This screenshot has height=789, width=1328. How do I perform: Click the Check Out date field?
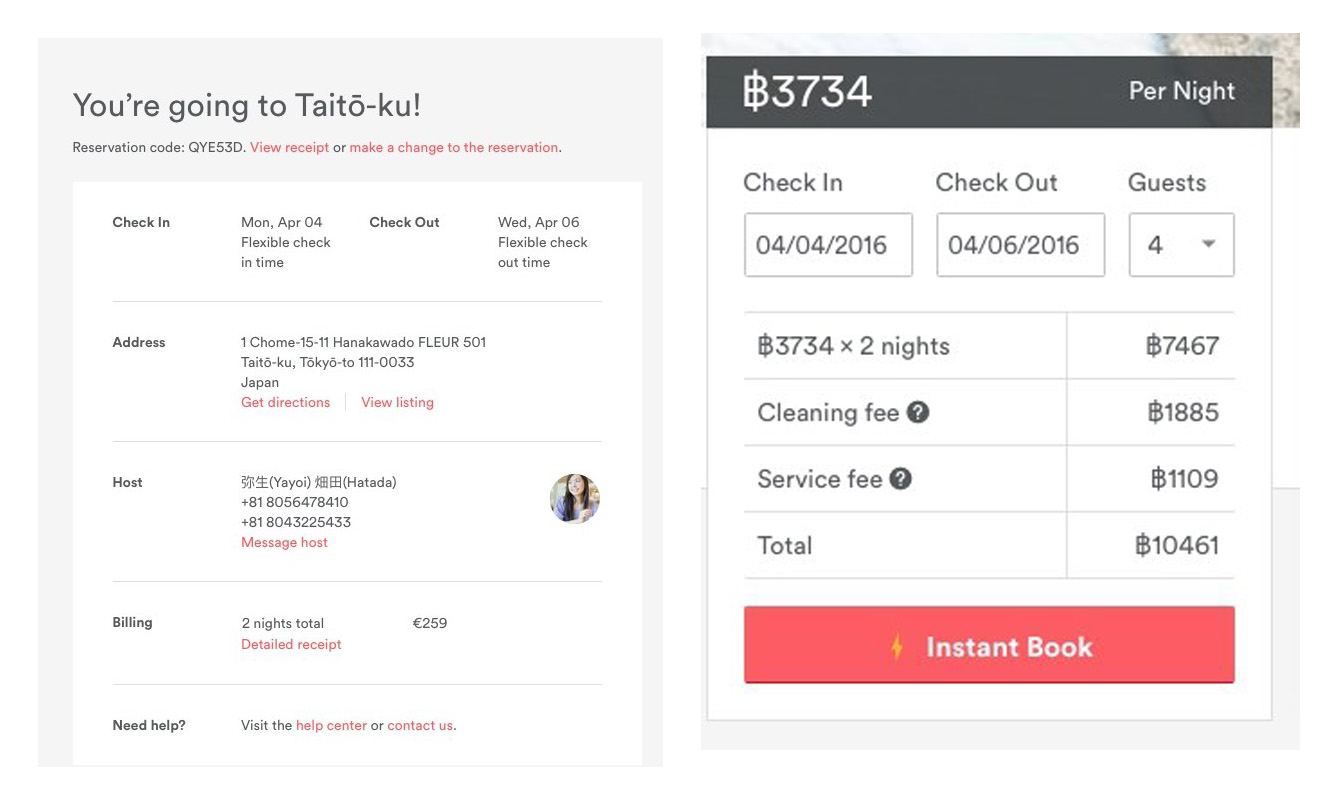coord(1020,245)
